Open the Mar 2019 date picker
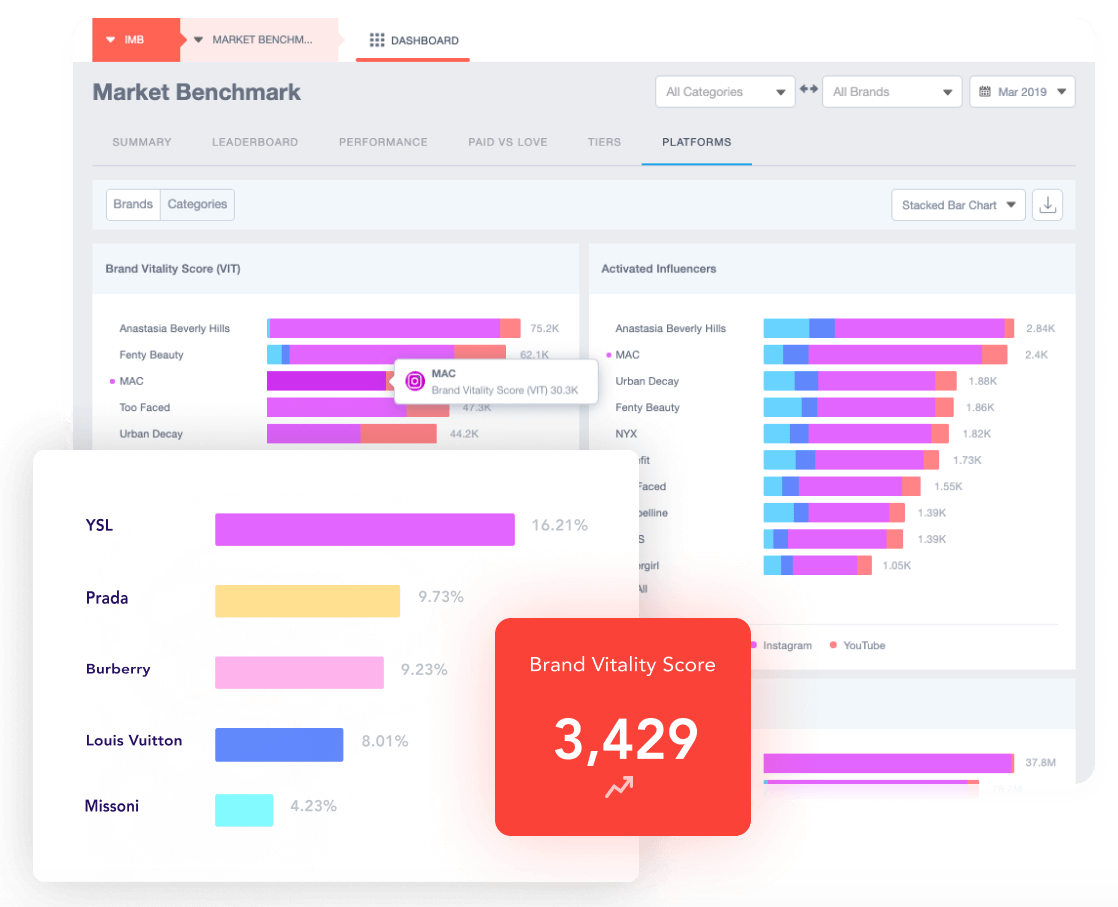 pos(1022,92)
